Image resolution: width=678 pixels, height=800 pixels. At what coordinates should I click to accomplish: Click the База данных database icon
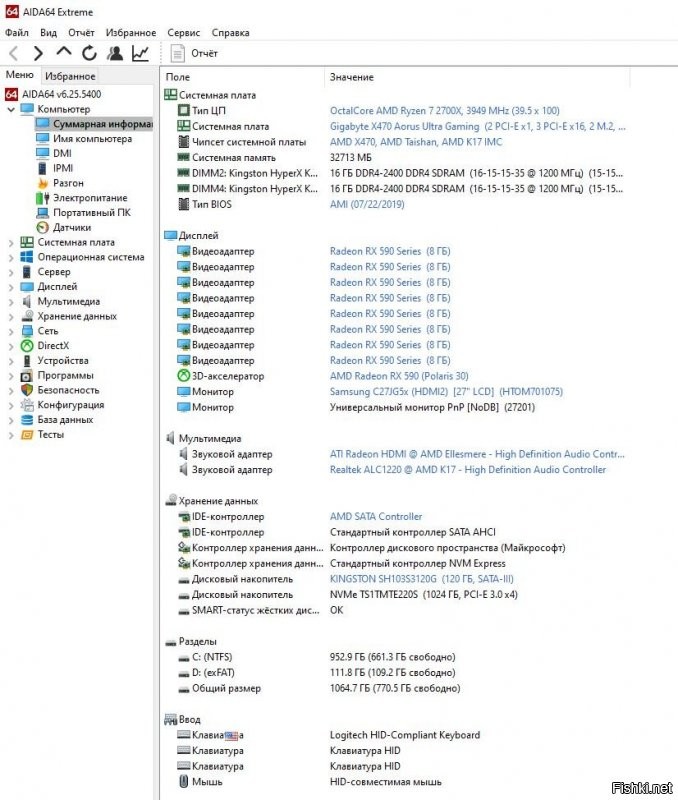point(27,420)
